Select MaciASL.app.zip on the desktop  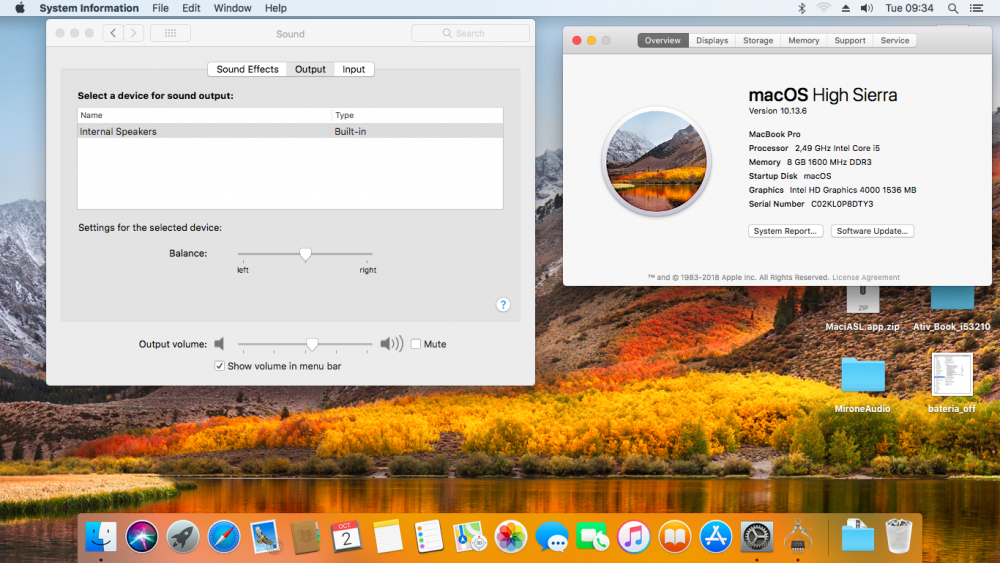[x=862, y=309]
